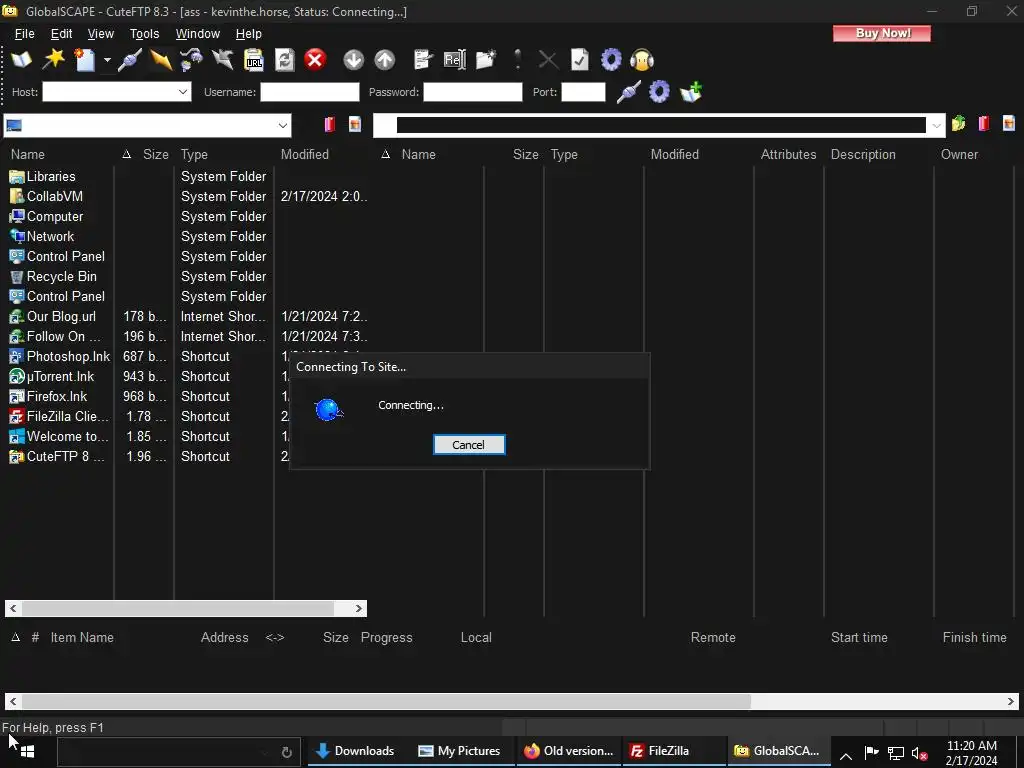Click the Rename toolbar icon
This screenshot has width=1024, height=768.
pos(455,60)
